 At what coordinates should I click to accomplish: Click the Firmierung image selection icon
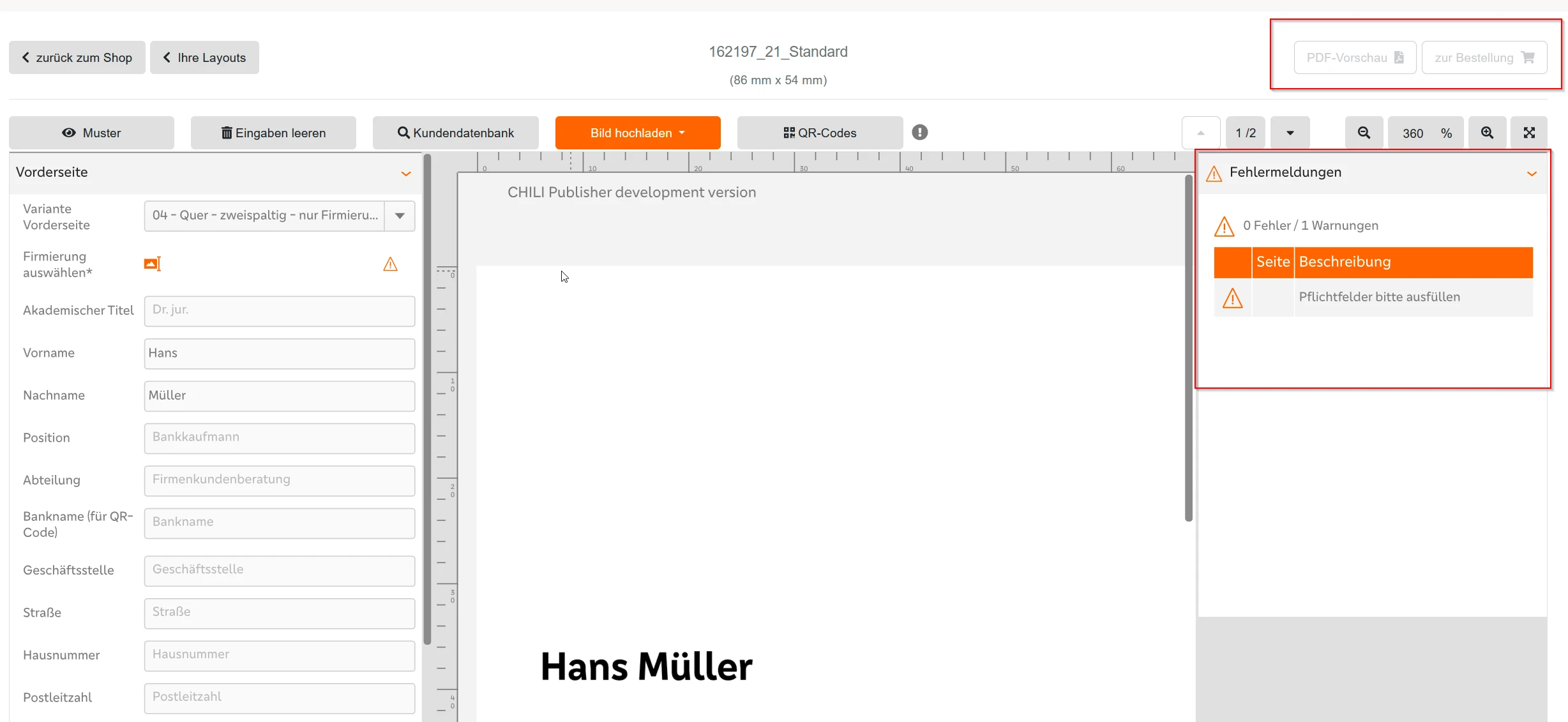(x=152, y=264)
